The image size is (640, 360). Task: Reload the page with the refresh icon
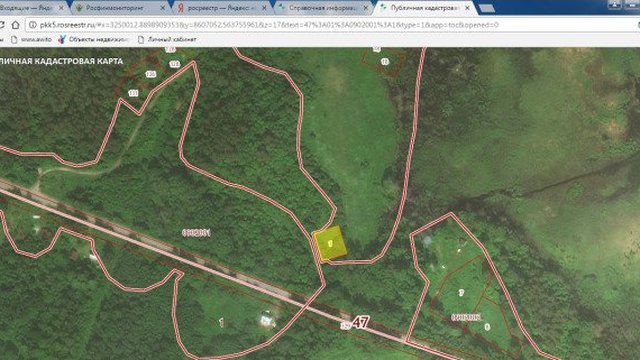click(x=2, y=25)
